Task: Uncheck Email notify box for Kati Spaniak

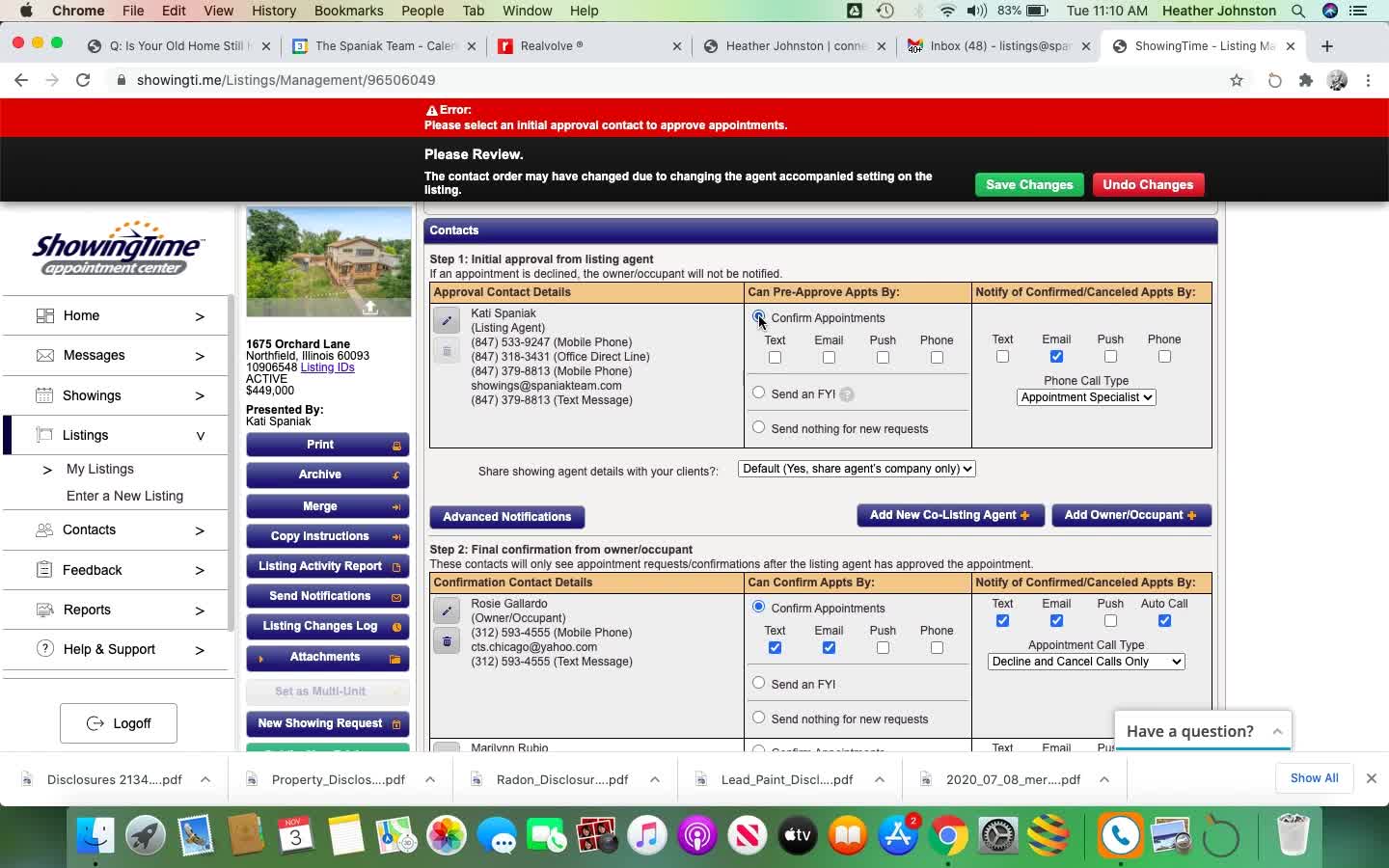Action: pos(1056,357)
